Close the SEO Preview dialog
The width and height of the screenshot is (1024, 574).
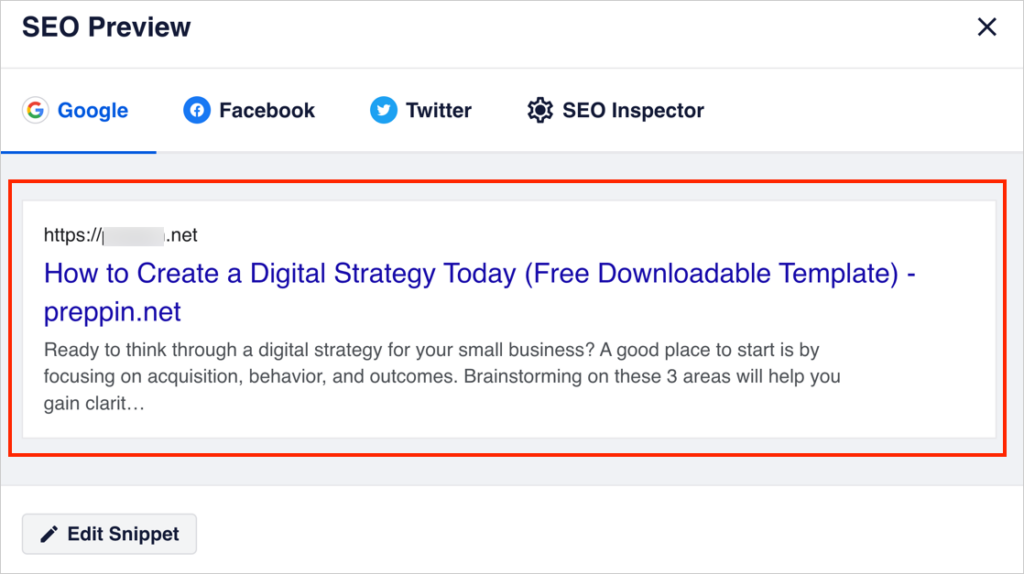click(x=987, y=27)
